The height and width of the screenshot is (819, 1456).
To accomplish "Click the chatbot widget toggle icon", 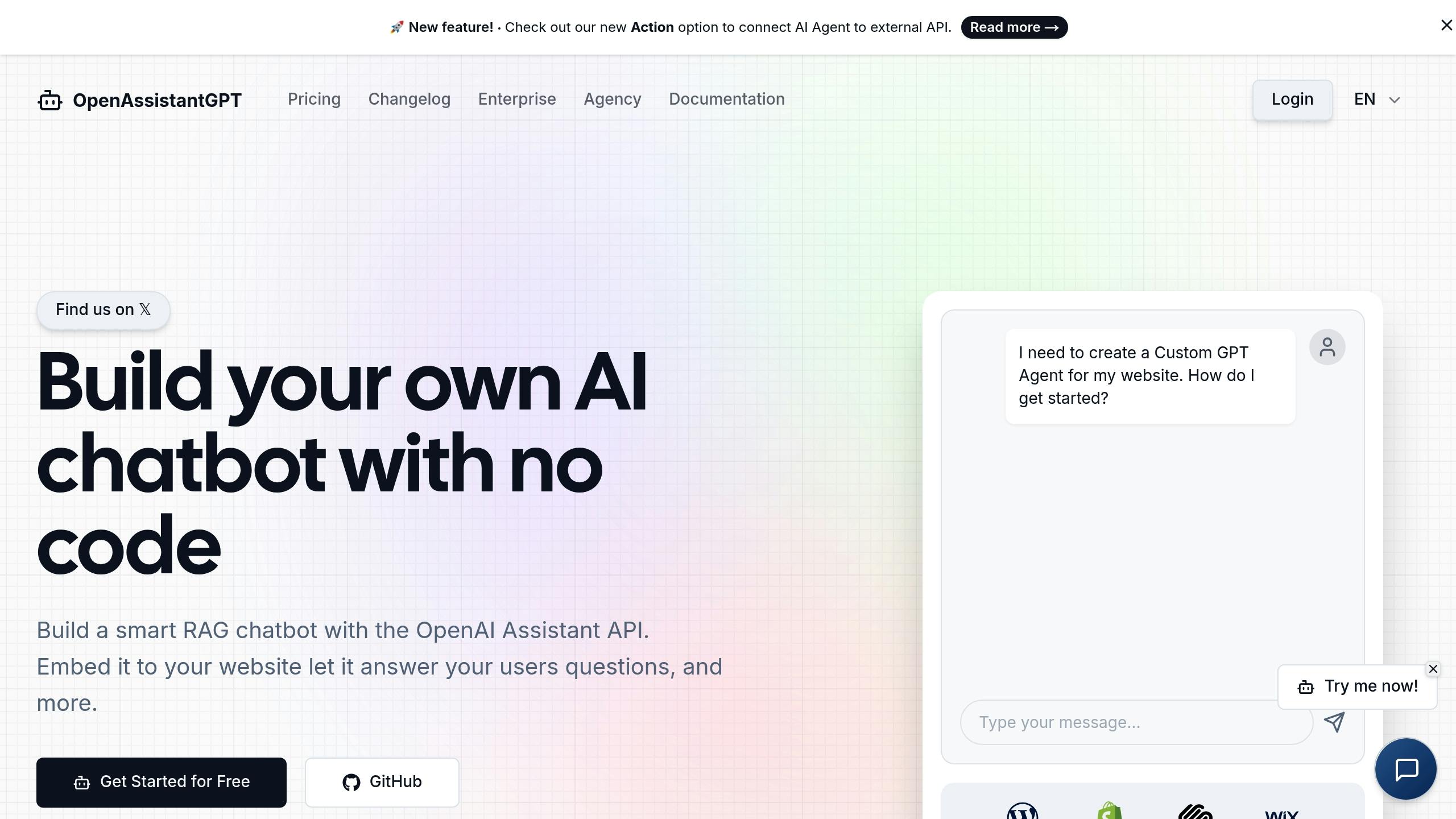I will [1407, 769].
